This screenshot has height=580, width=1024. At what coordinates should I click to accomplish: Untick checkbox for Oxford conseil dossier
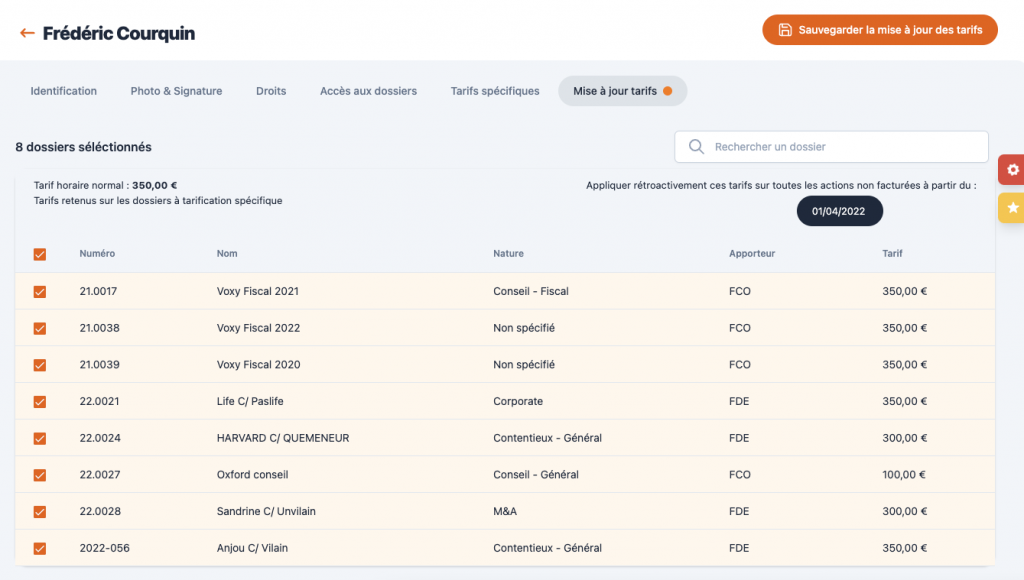click(40, 475)
